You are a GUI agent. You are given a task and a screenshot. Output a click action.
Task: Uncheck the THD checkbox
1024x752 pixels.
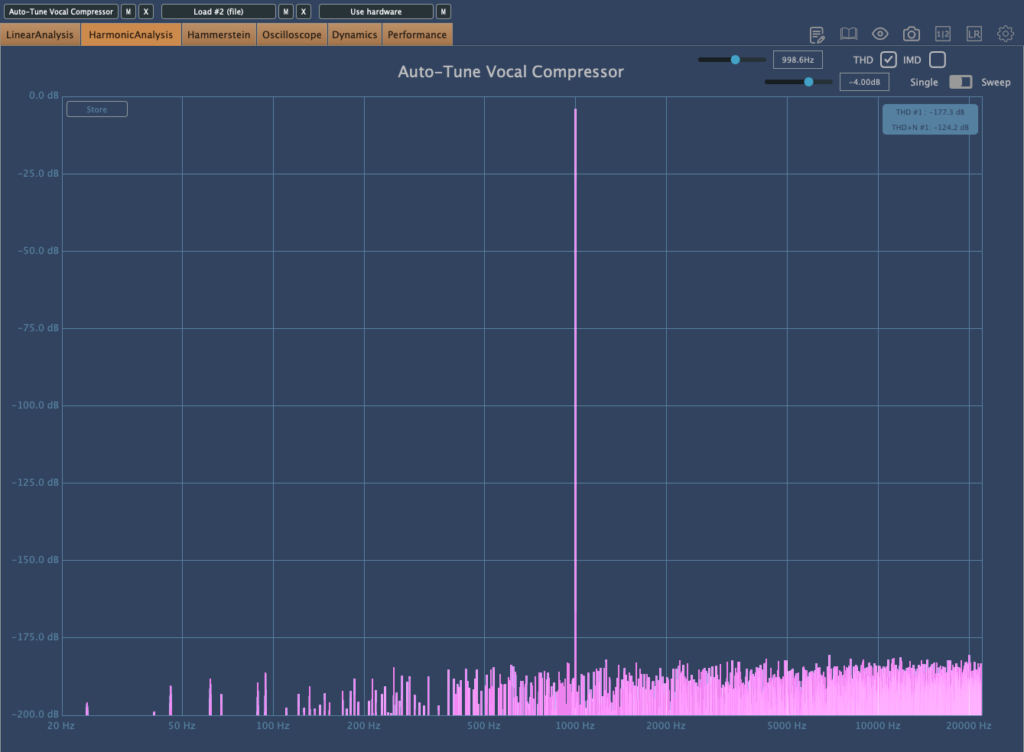coord(888,60)
